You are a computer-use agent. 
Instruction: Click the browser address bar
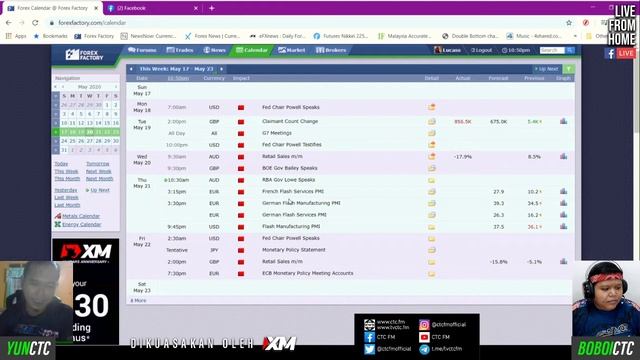[x=302, y=23]
